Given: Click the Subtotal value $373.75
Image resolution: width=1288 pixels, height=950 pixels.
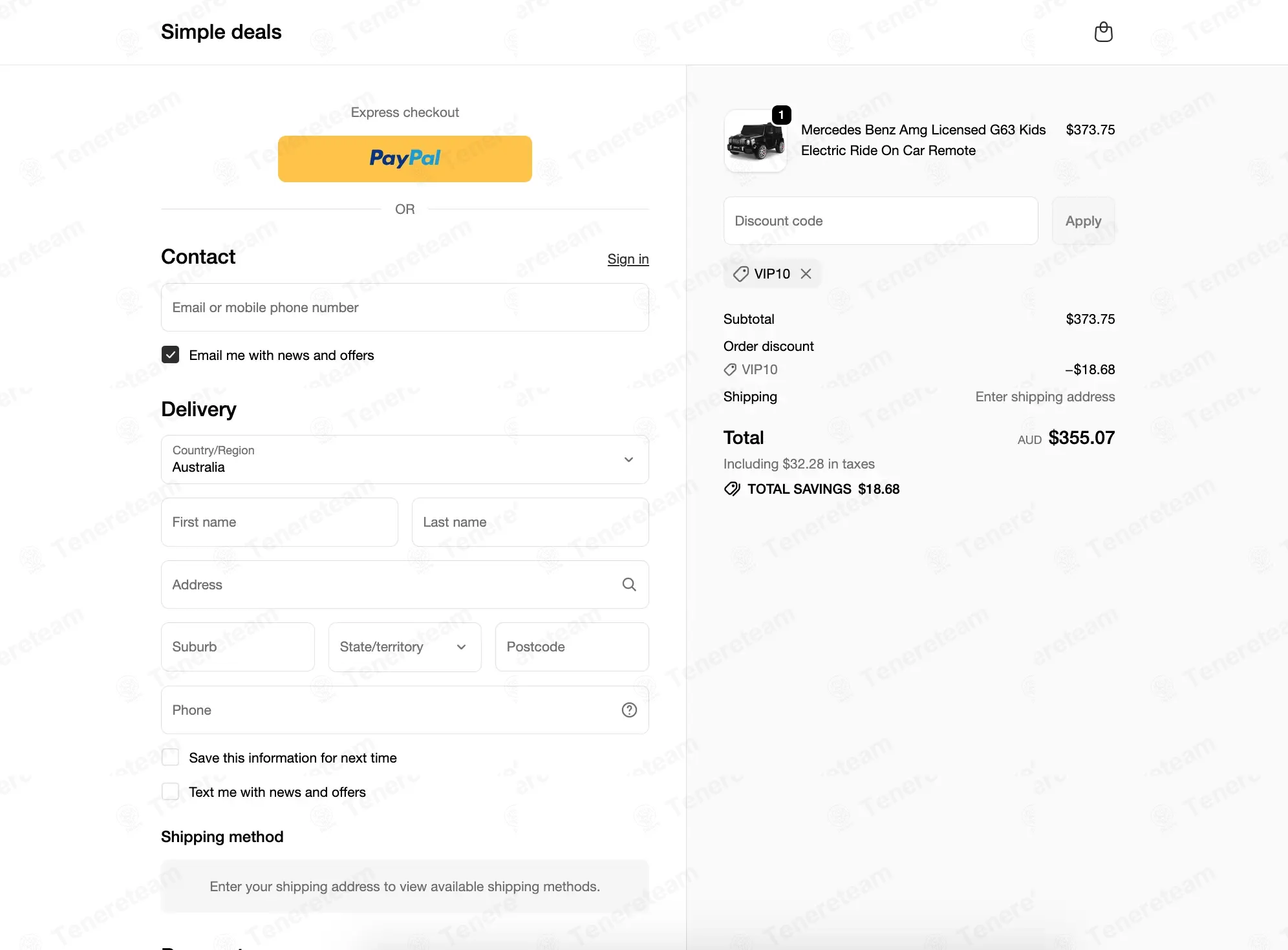Looking at the screenshot, I should [x=1090, y=319].
